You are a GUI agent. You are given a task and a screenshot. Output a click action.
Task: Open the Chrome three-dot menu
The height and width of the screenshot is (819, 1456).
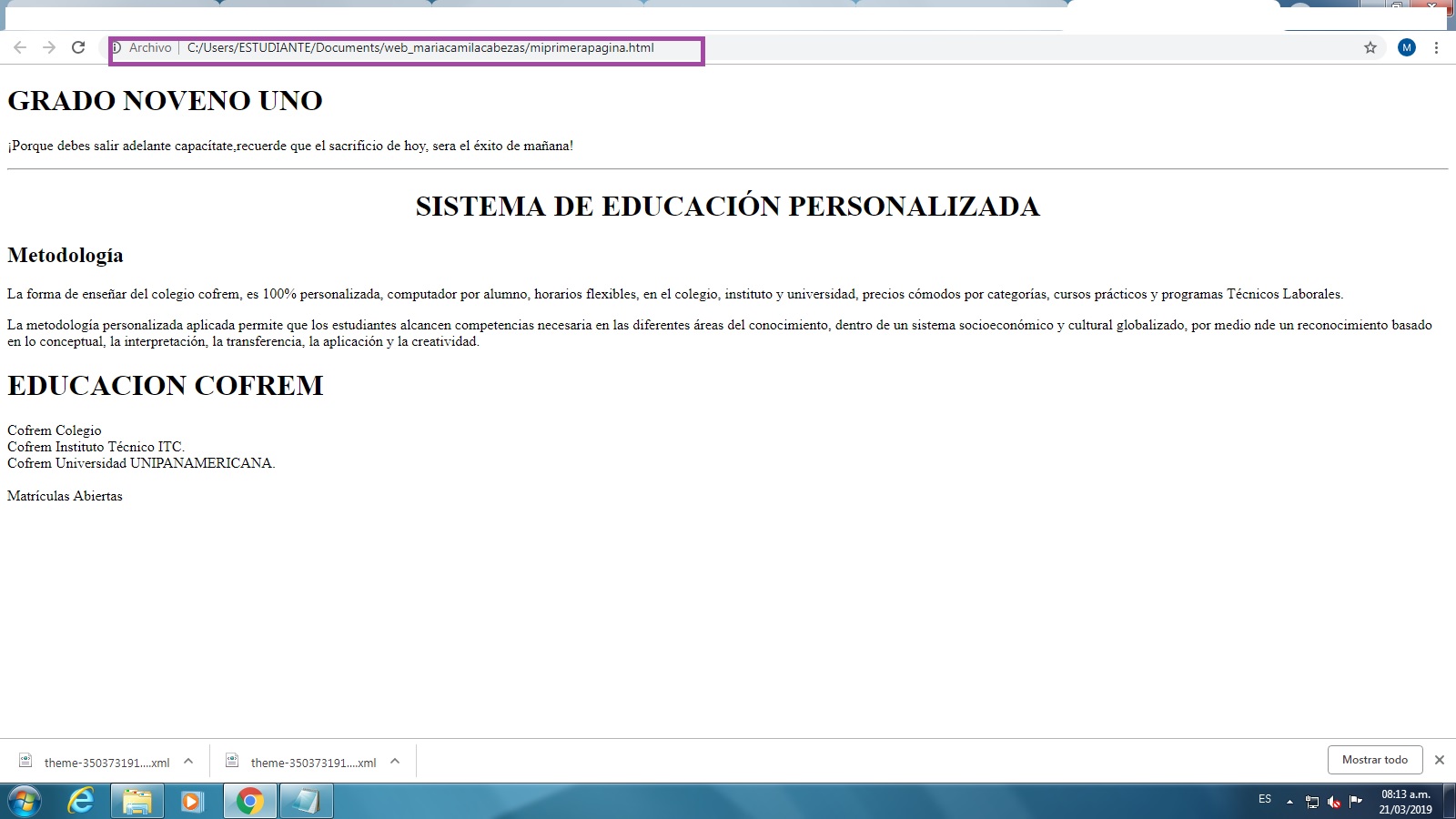pos(1436,47)
